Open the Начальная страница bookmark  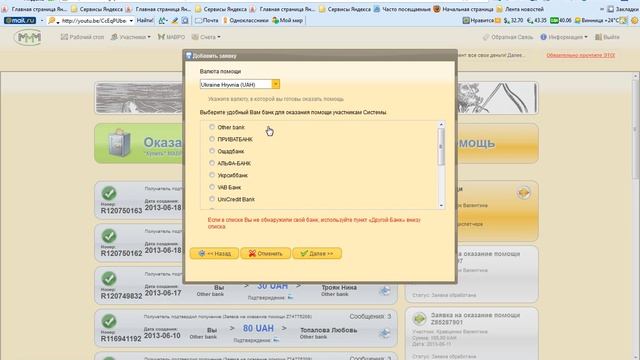click(x=464, y=9)
